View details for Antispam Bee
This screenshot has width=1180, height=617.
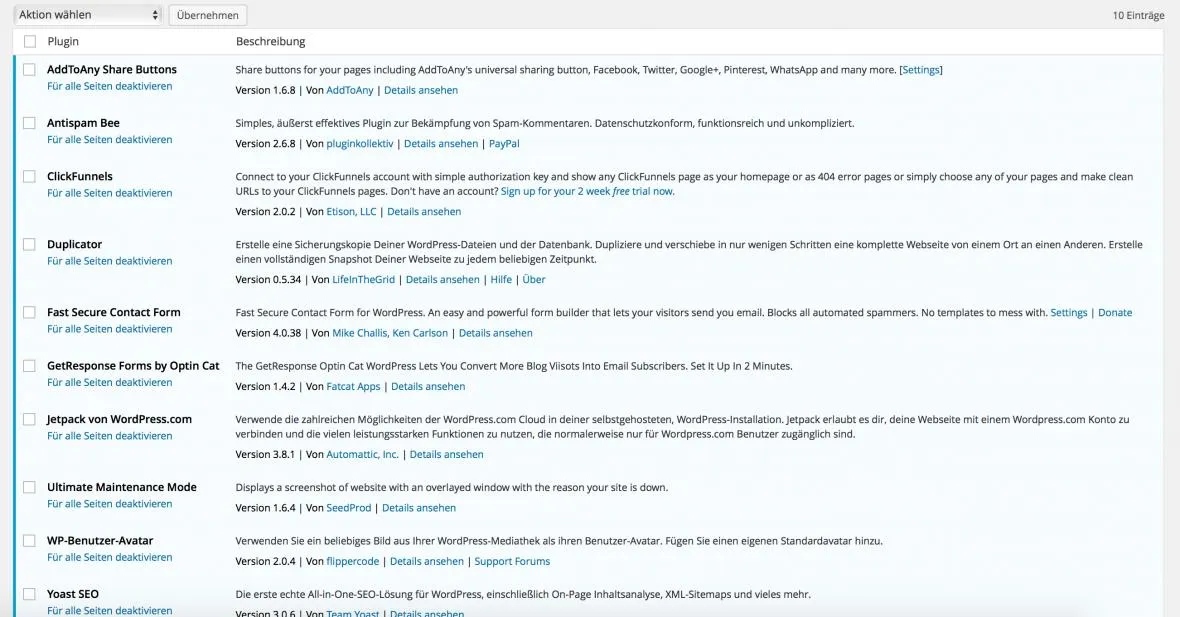441,144
